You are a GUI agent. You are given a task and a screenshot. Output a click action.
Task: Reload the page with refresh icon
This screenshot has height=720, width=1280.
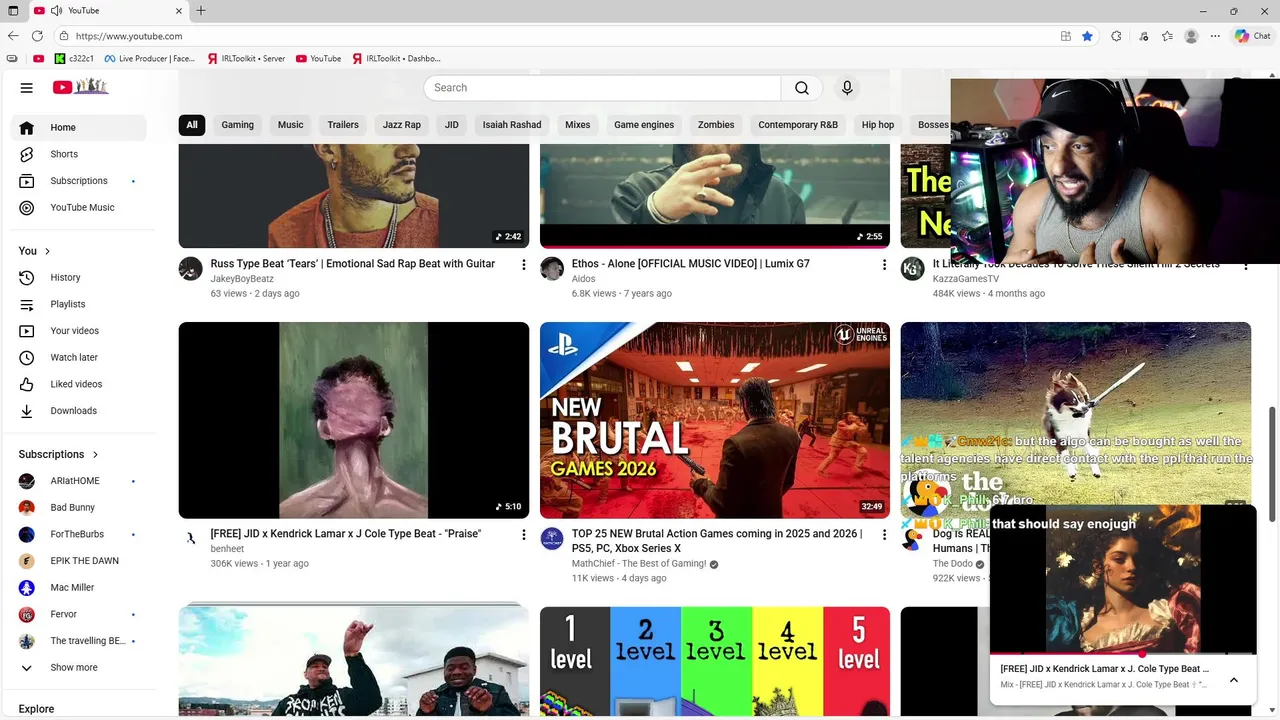(37, 36)
